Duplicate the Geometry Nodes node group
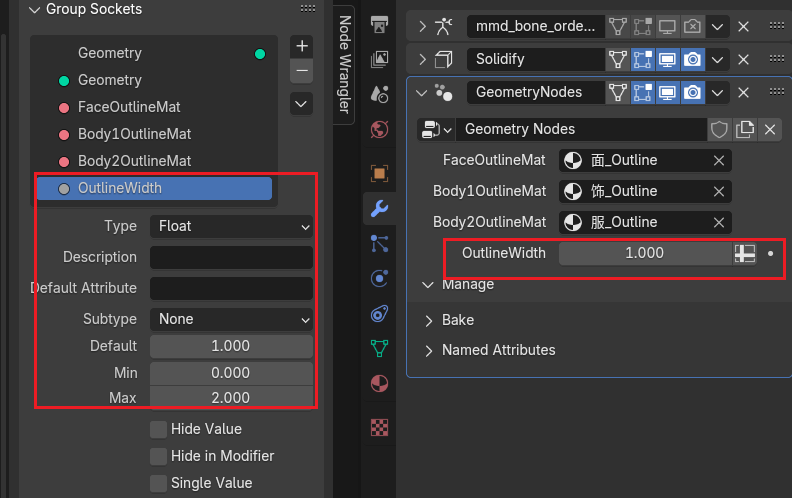This screenshot has height=498, width=792. click(744, 129)
